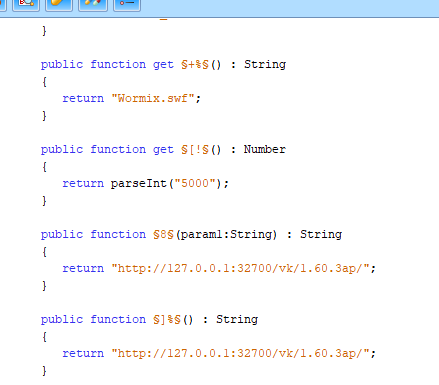439x385 pixels.
Task: Click the §8§ function name
Action: click(x=163, y=234)
